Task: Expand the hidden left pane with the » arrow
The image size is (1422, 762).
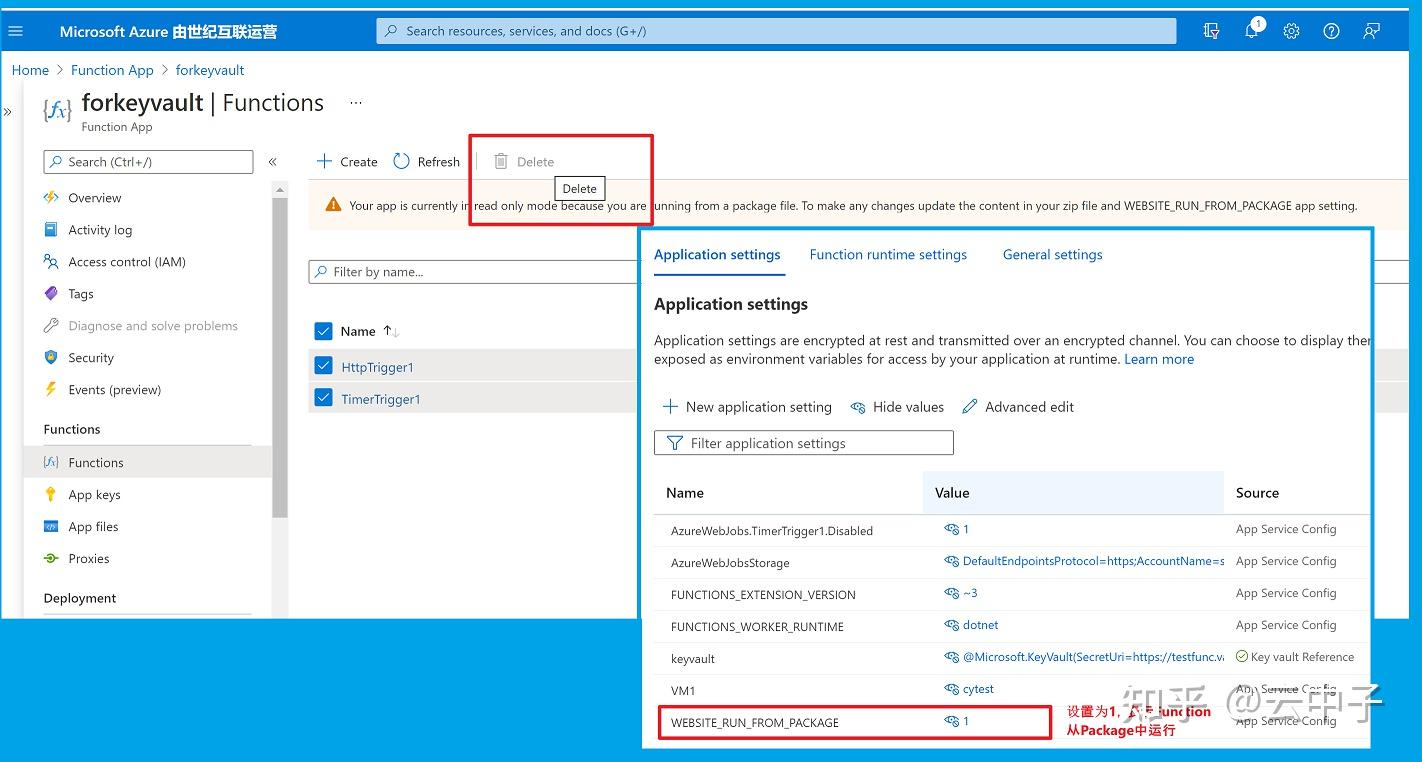Action: point(8,113)
